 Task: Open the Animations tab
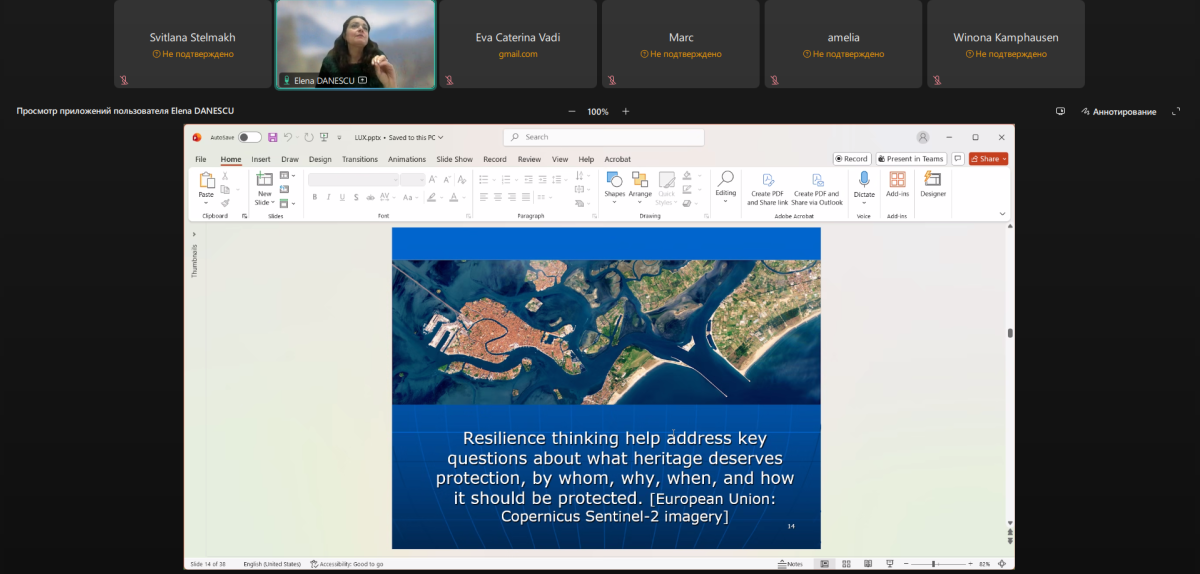[406, 159]
